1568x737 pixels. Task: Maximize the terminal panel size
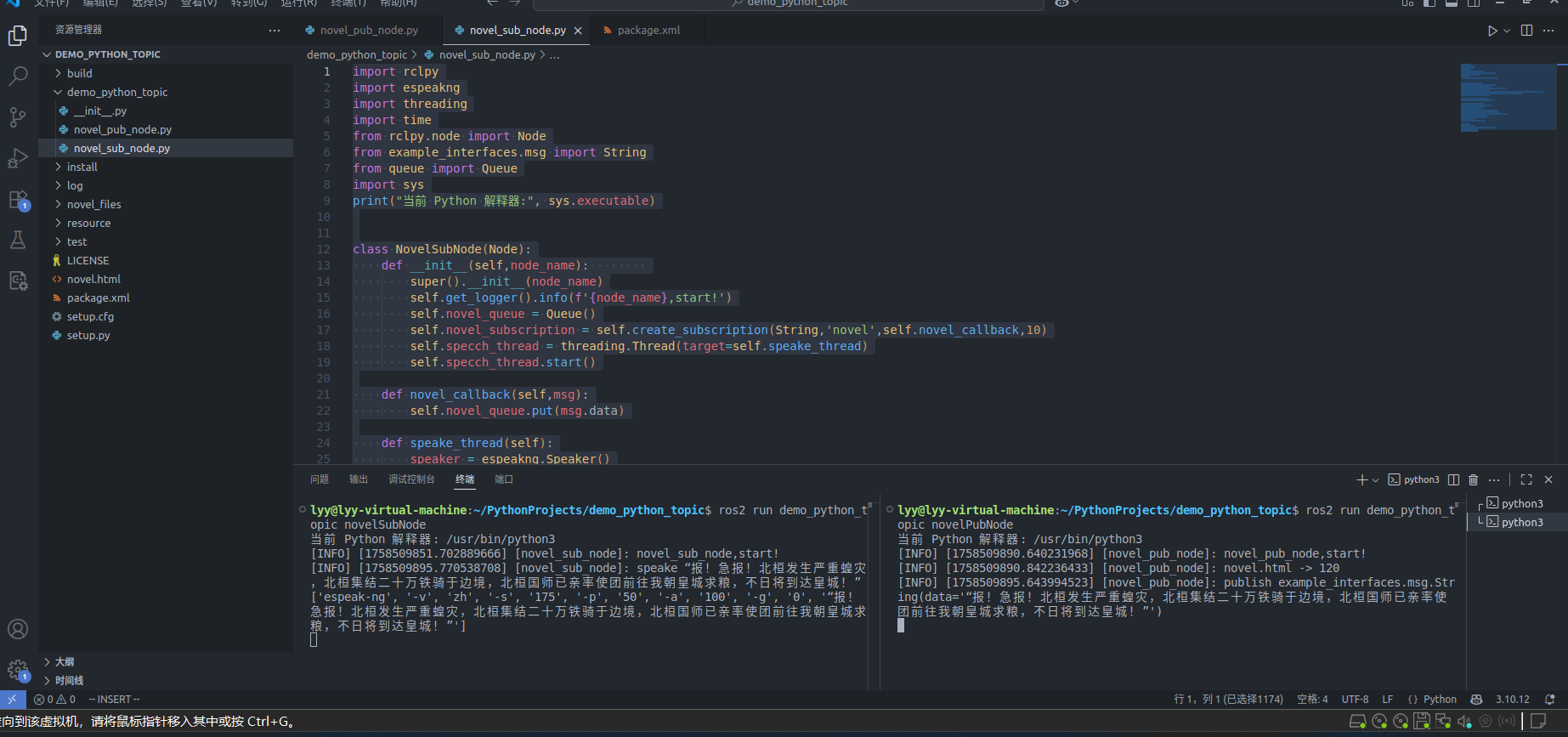pos(1526,480)
